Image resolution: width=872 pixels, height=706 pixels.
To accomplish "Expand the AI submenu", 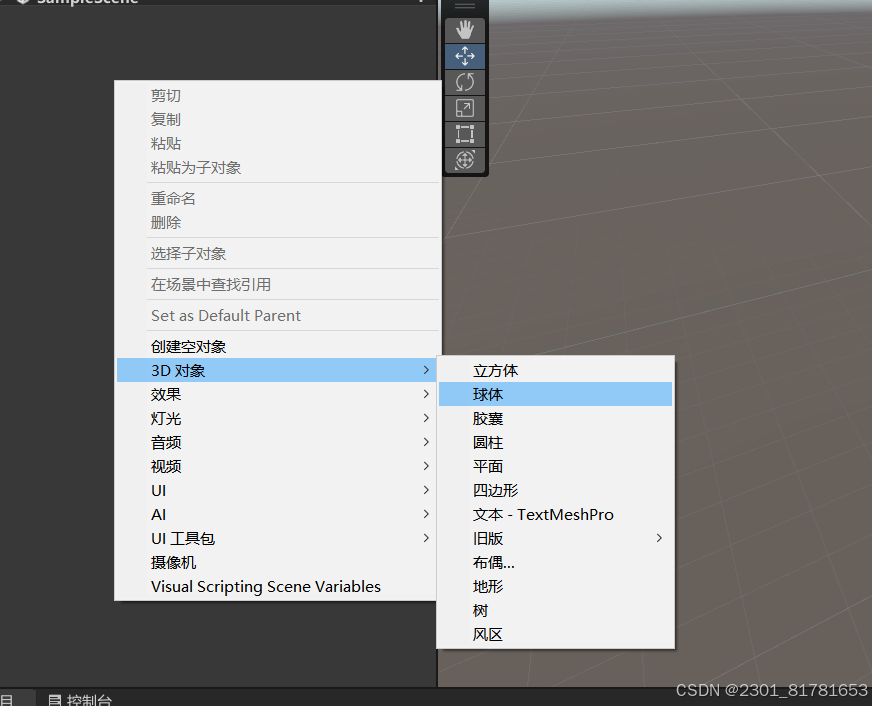I will [x=278, y=514].
